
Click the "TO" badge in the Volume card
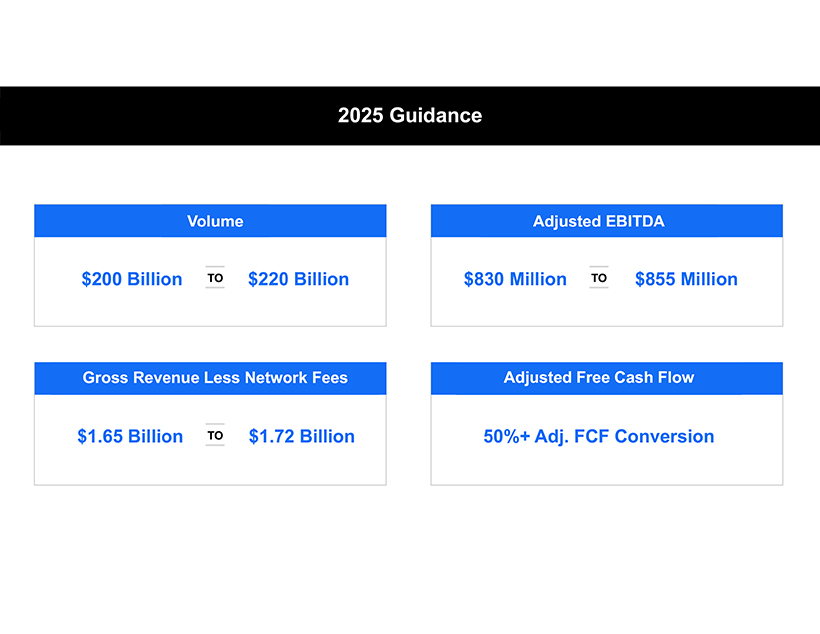click(x=215, y=278)
